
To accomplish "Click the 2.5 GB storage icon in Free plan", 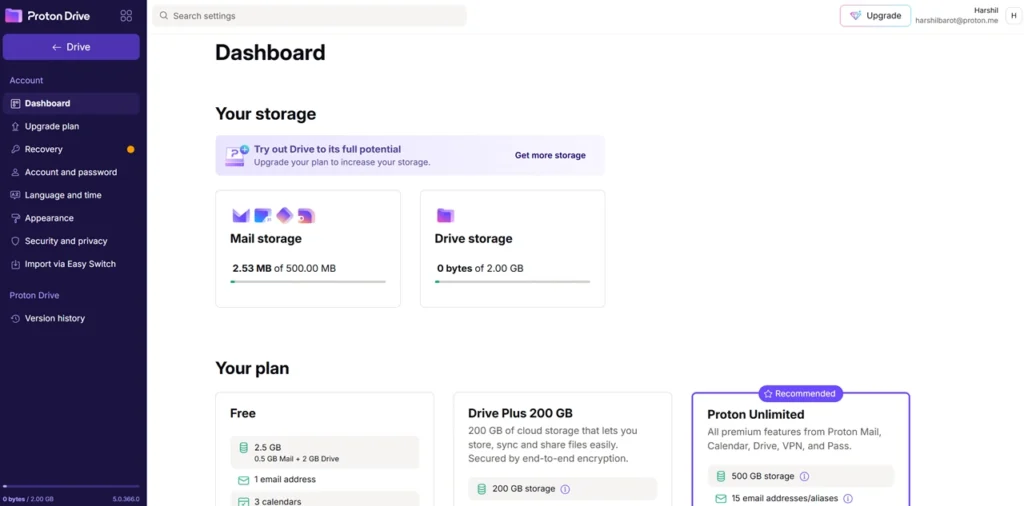I will point(244,448).
